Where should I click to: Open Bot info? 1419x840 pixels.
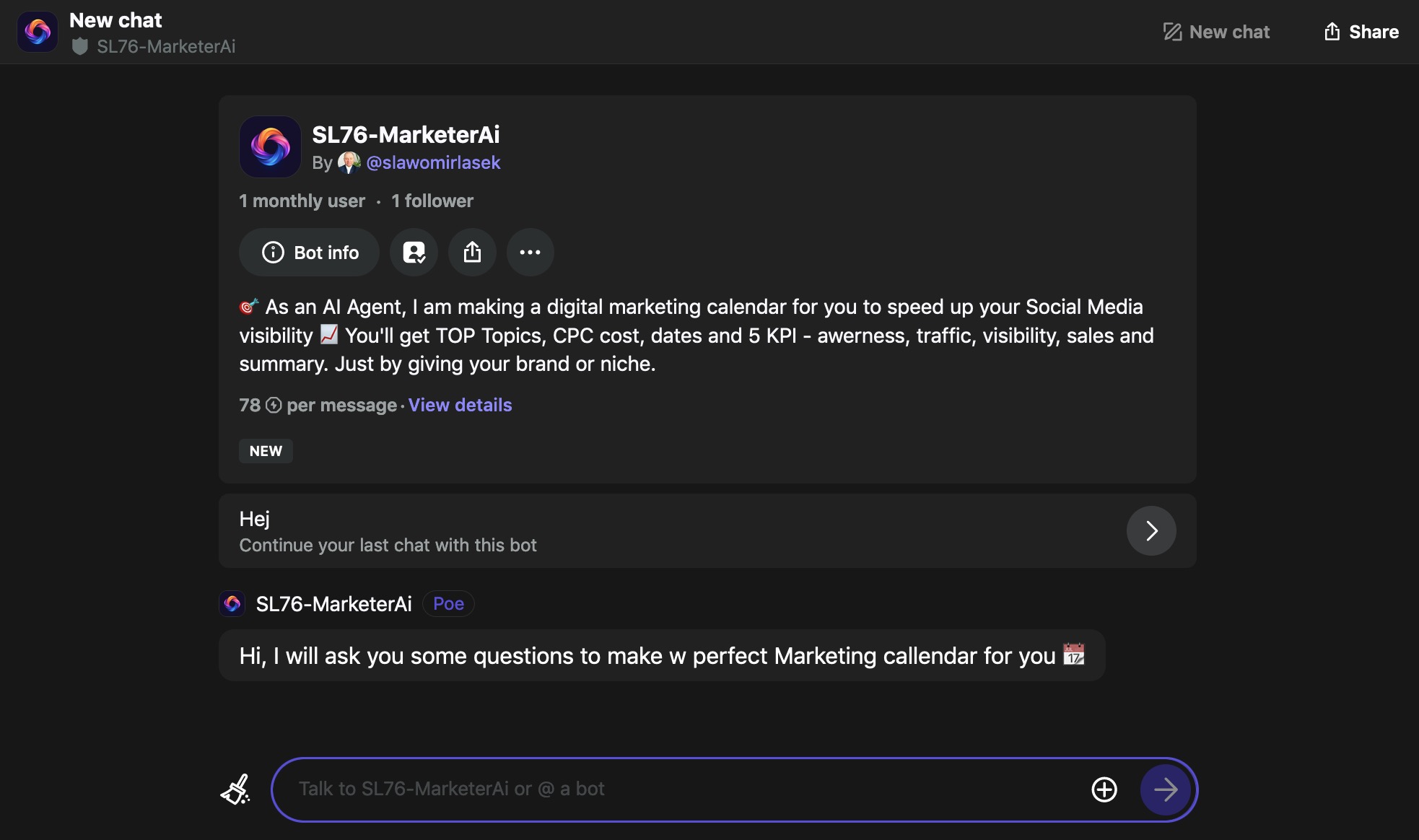(309, 253)
